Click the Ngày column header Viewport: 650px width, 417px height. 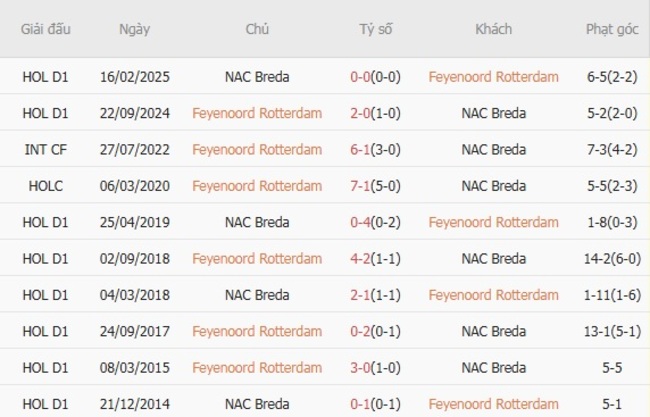point(134,29)
